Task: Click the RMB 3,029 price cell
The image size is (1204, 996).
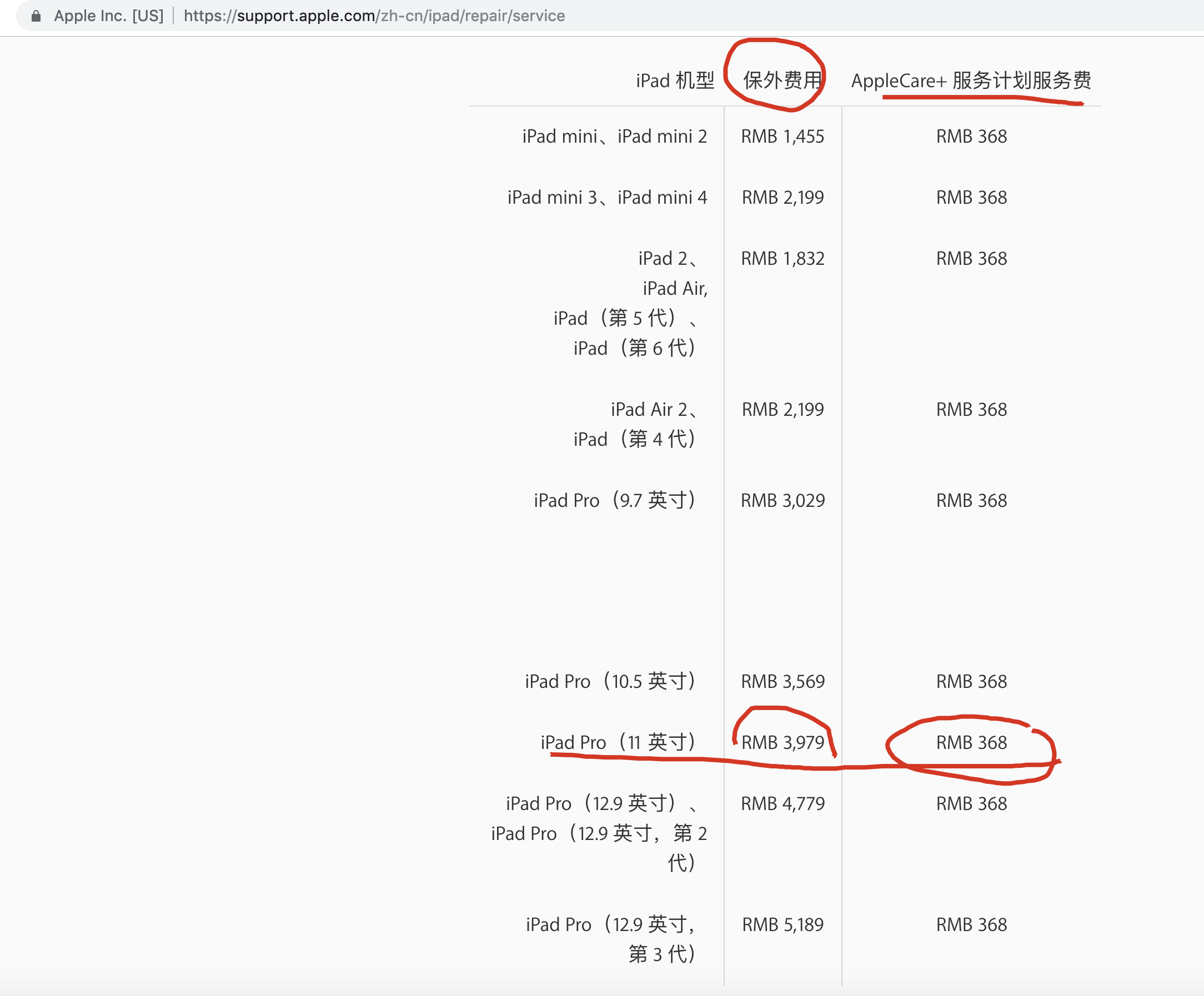Action: 782,501
